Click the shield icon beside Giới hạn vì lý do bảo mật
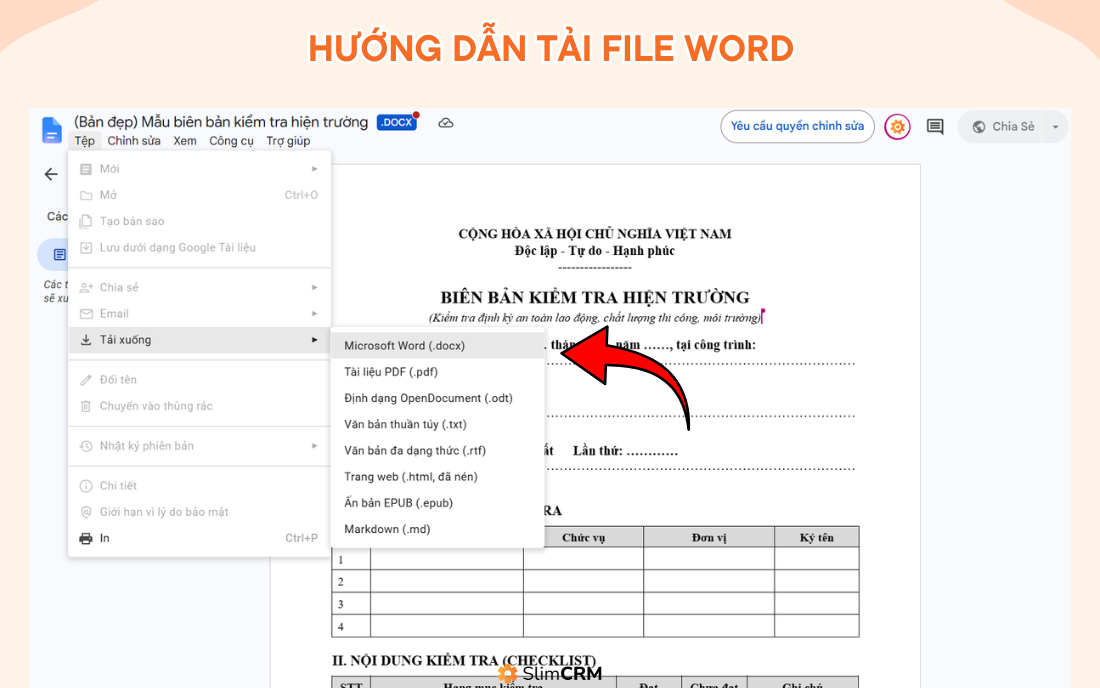This screenshot has width=1100, height=688. coord(86,512)
